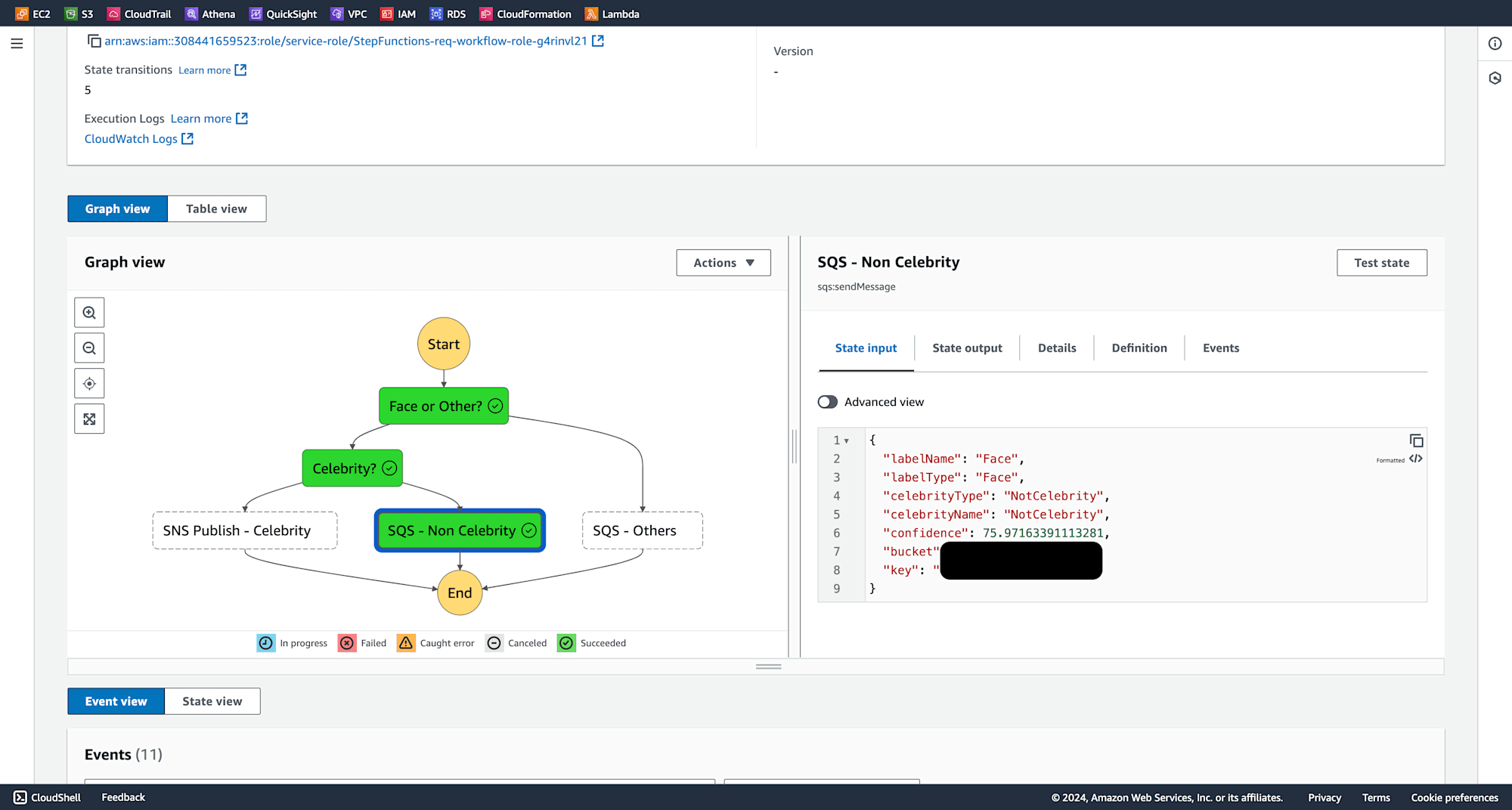Open Lambda service shortcut
This screenshot has height=810, width=1512.
(x=612, y=14)
